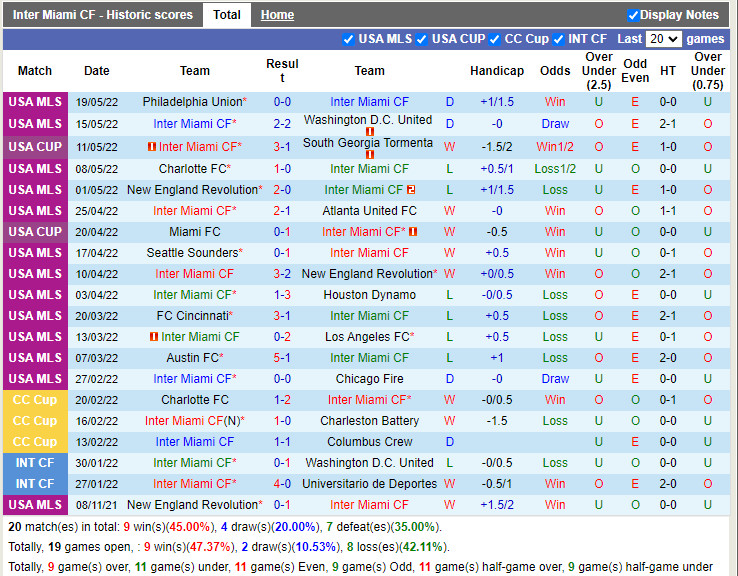This screenshot has width=738, height=576.
Task: Select the Total tab
Action: click(x=227, y=15)
